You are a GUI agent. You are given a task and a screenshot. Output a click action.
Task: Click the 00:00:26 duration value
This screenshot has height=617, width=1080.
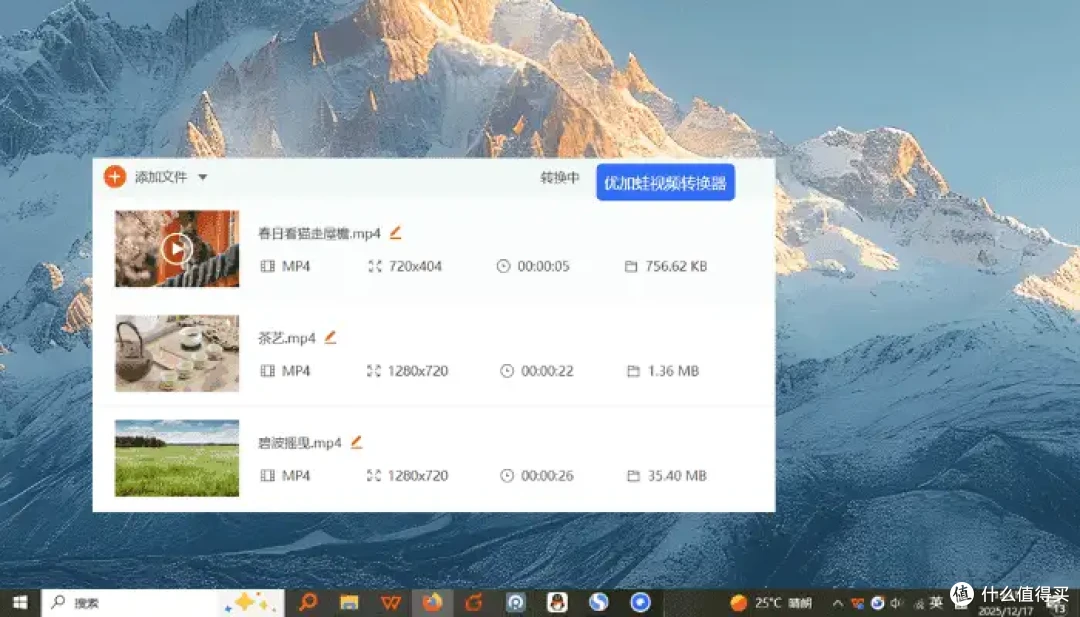pyautogui.click(x=547, y=475)
